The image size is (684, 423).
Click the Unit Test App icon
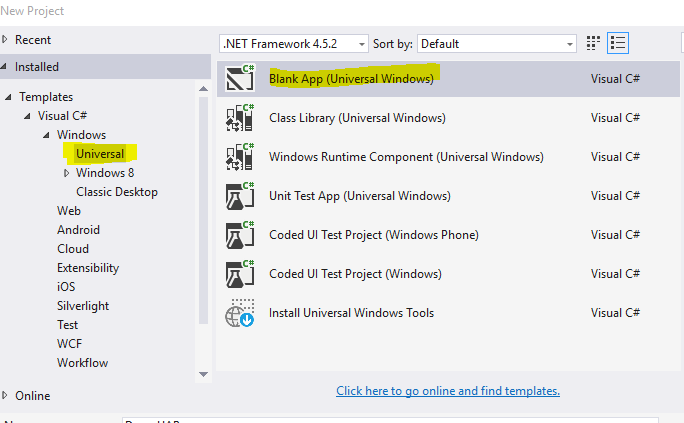240,196
